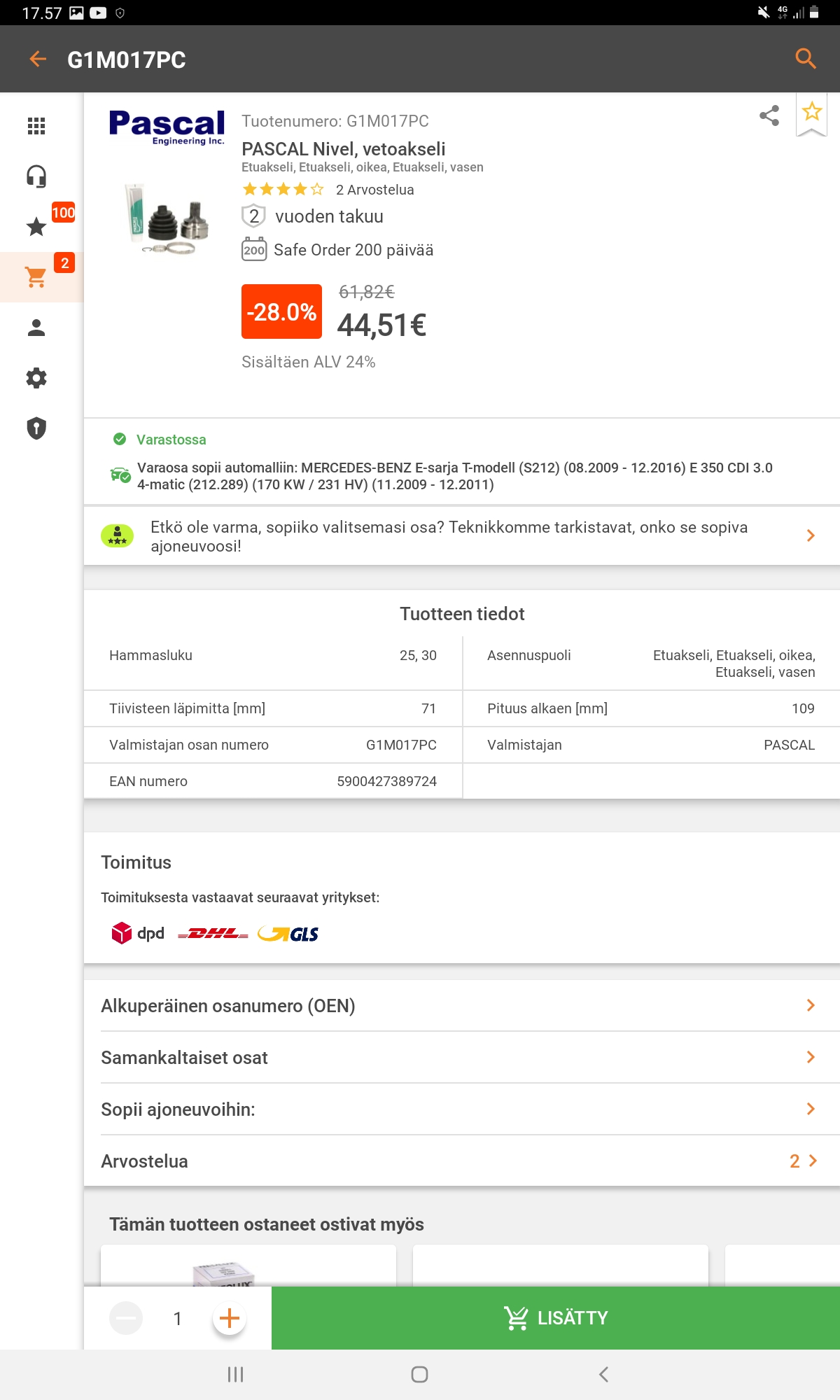Decrease quantity with the minus button
The height and width of the screenshot is (1400, 840).
126,1318
